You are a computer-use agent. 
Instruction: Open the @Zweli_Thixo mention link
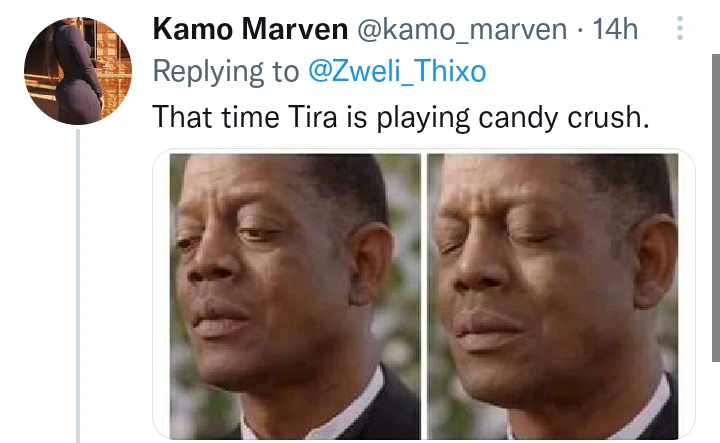[x=397, y=72]
